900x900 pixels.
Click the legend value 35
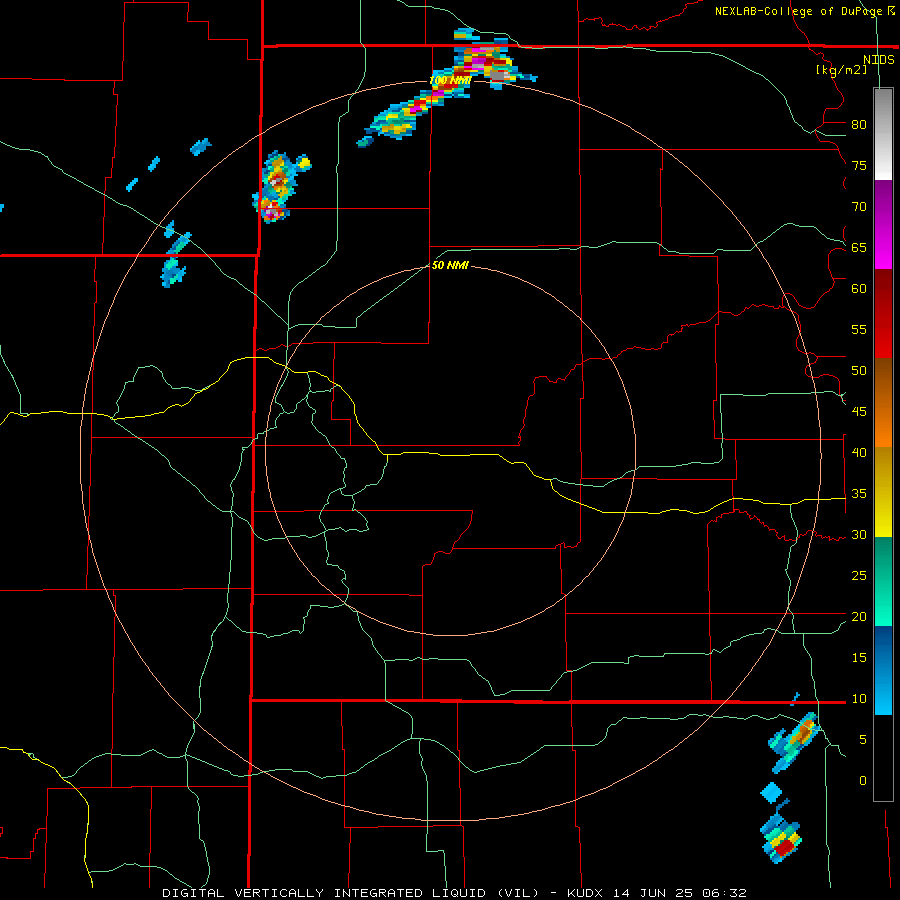pos(859,494)
